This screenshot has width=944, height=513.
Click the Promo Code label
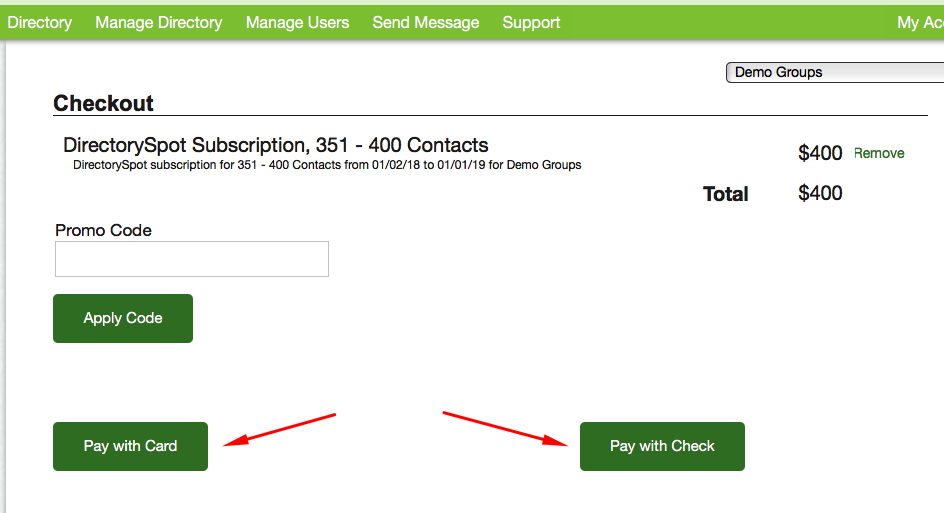103,230
